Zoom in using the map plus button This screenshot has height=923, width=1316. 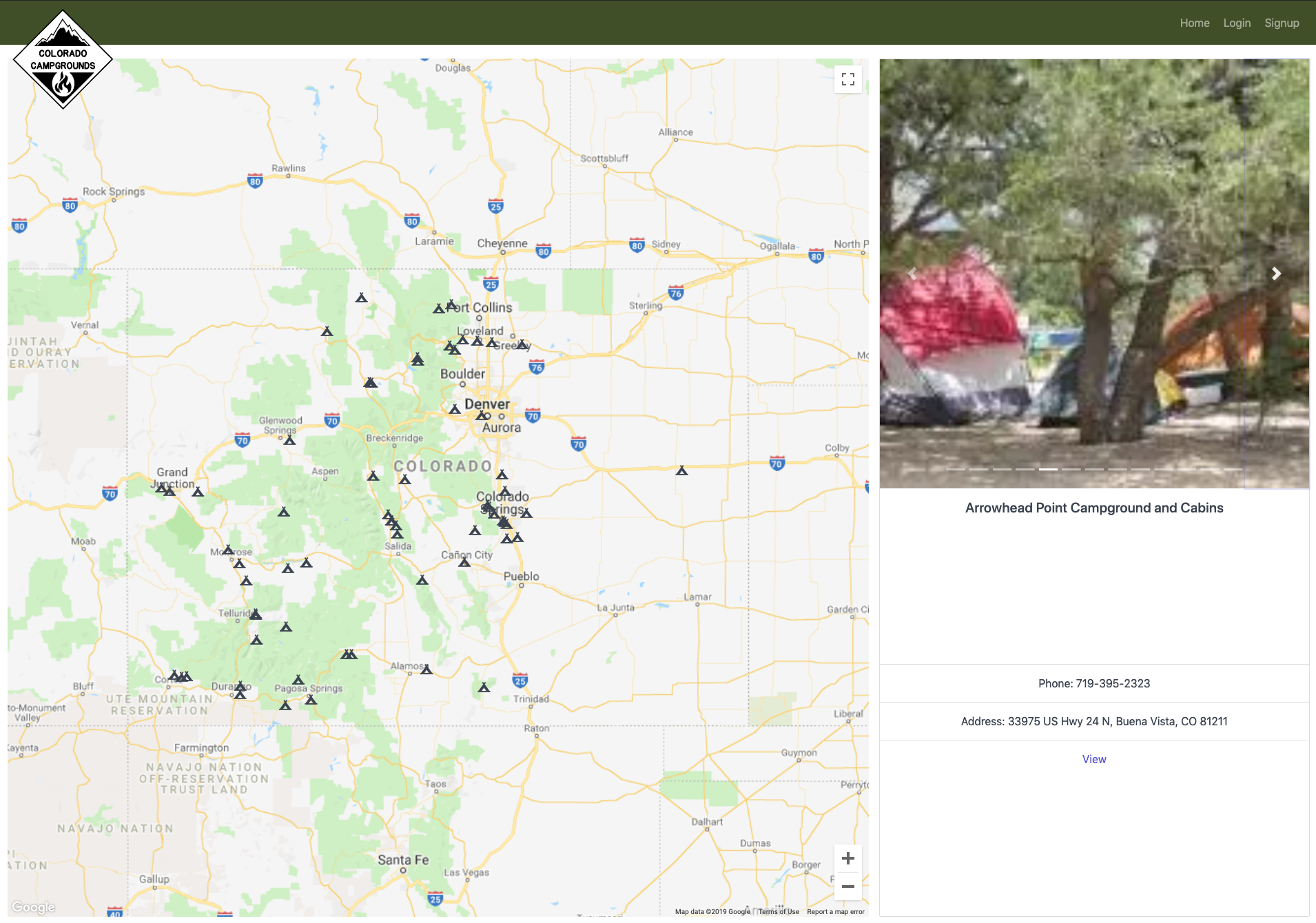pyautogui.click(x=848, y=858)
